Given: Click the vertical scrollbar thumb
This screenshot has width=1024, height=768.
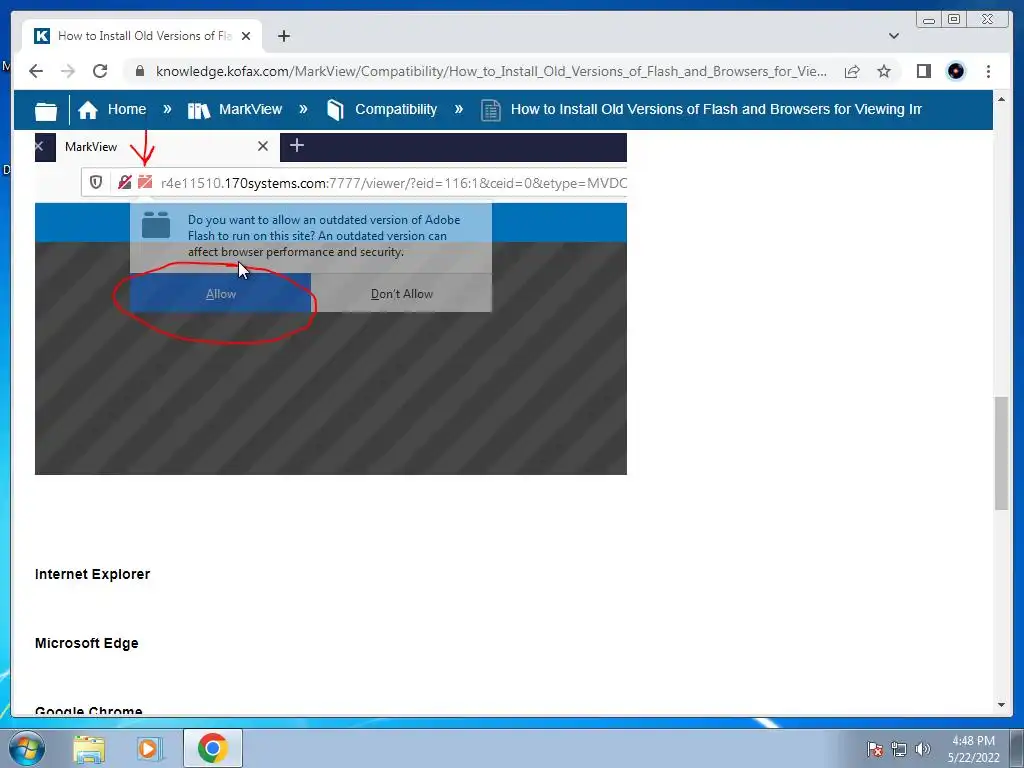Looking at the screenshot, I should [x=1001, y=453].
